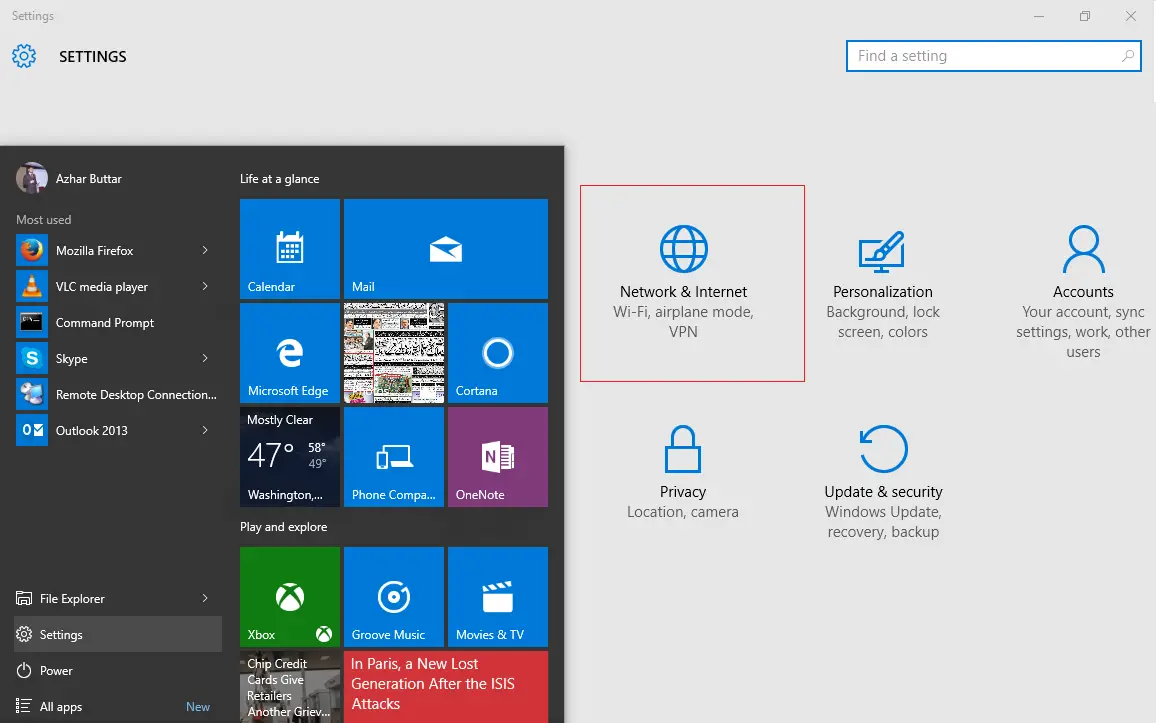Image resolution: width=1156 pixels, height=723 pixels.
Task: Open the Phone Companion tile
Action: (x=394, y=457)
